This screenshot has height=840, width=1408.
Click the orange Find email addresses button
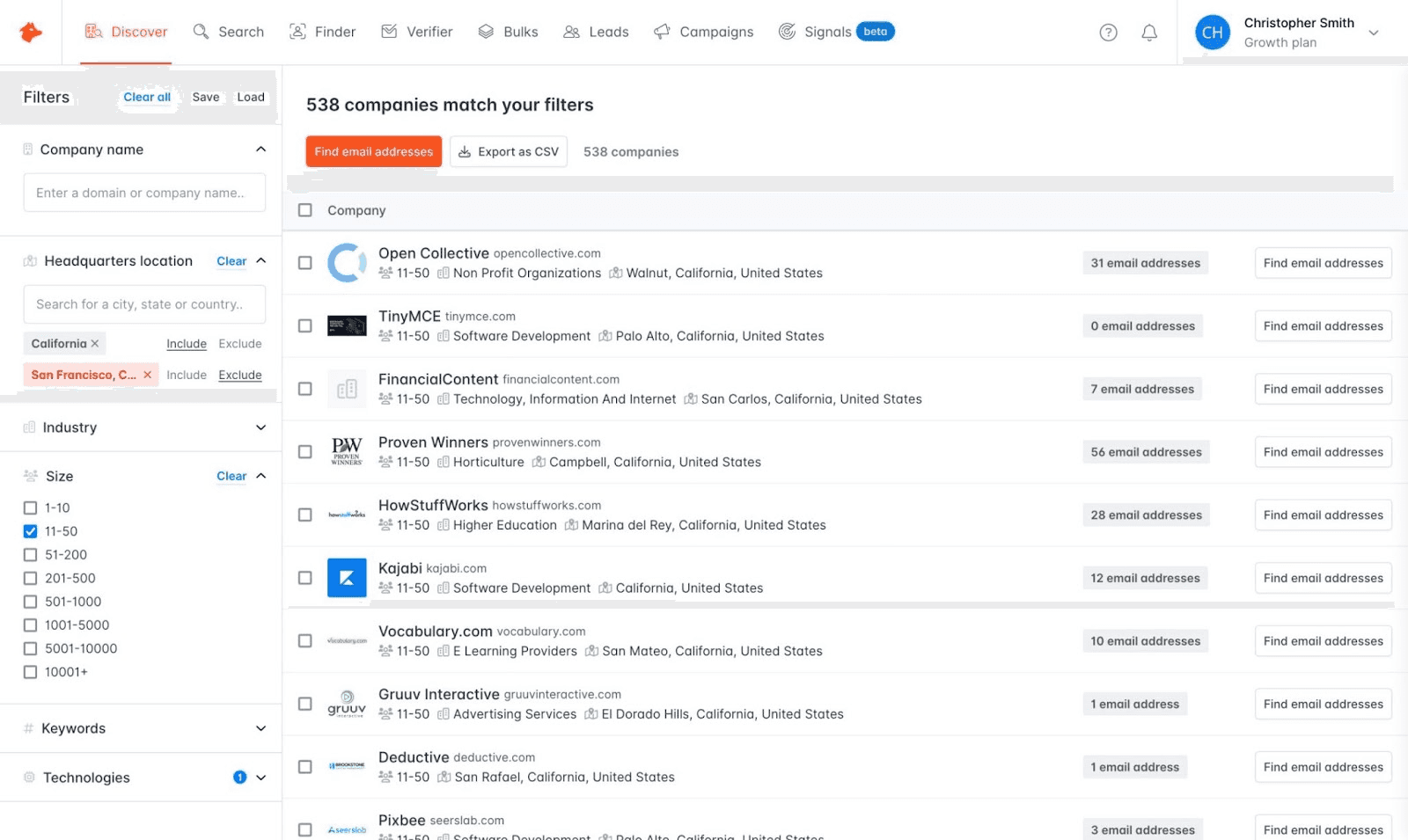point(374,151)
